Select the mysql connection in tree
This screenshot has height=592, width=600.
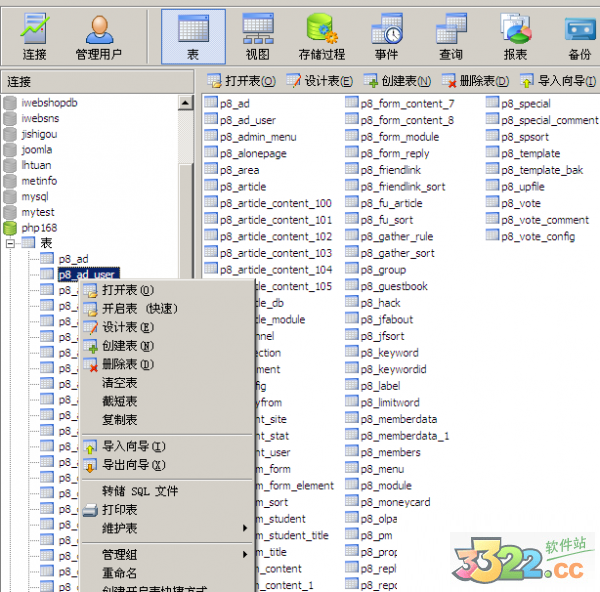pyautogui.click(x=34, y=197)
